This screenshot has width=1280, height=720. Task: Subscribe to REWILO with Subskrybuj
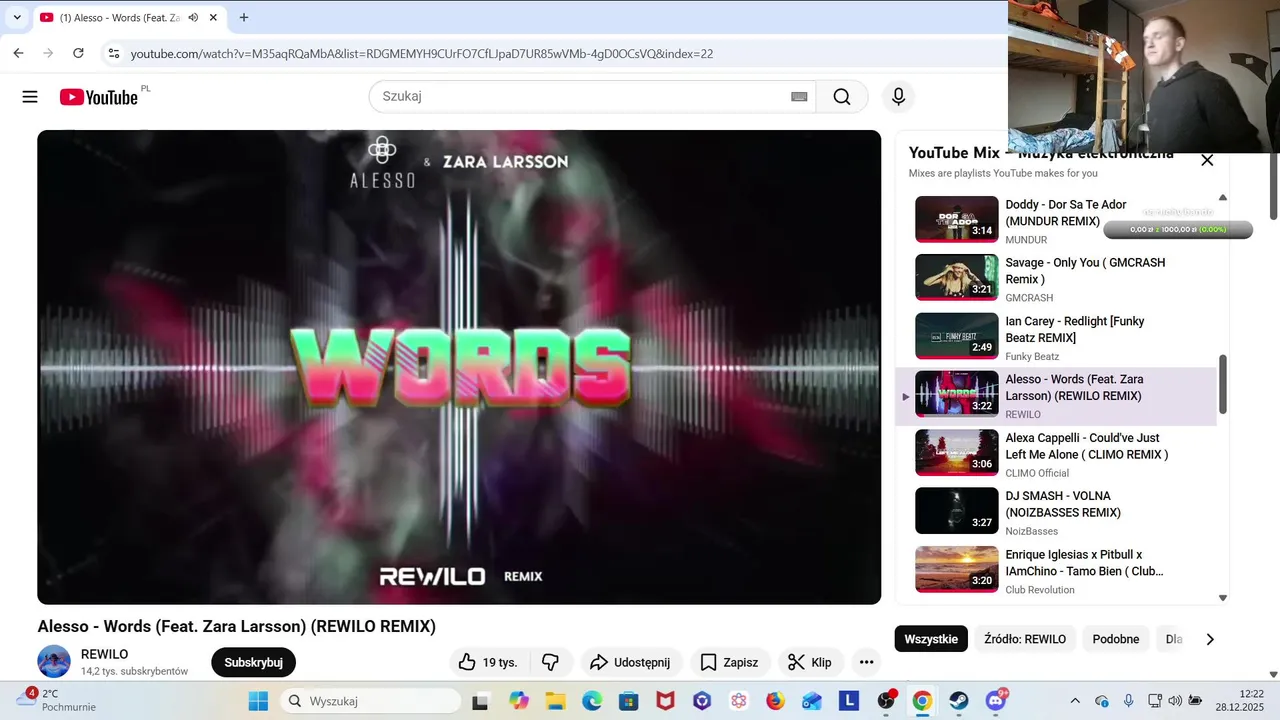(253, 662)
